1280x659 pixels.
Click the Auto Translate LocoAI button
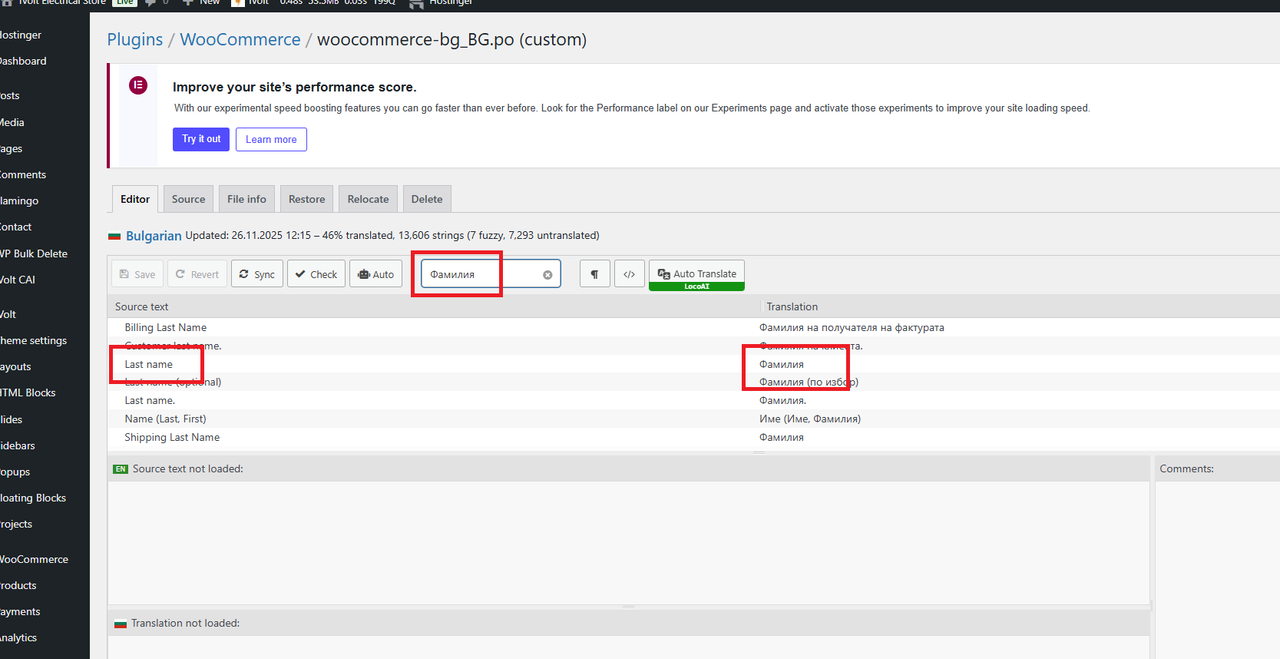[x=697, y=275]
